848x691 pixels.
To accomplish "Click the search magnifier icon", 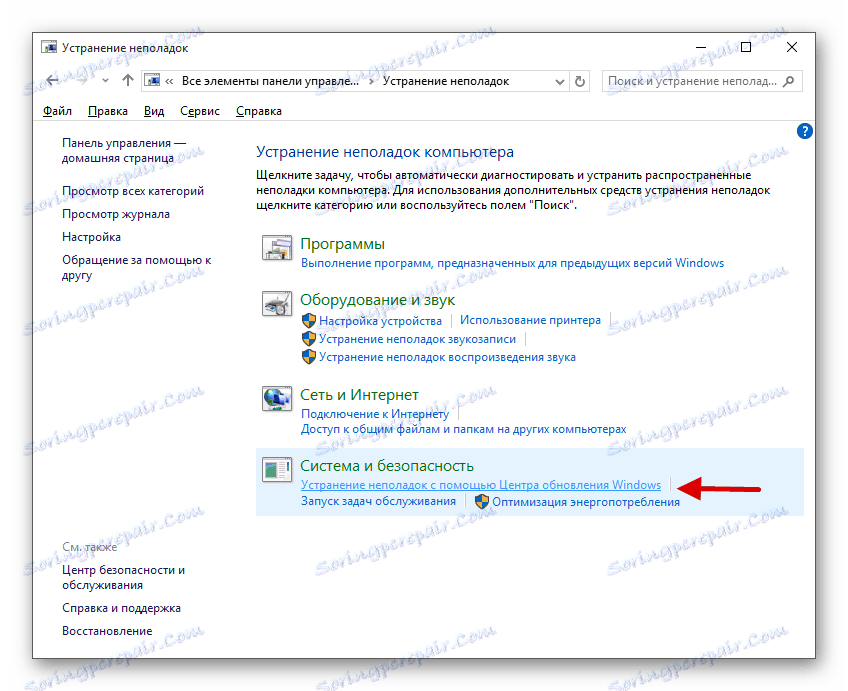I will click(789, 81).
